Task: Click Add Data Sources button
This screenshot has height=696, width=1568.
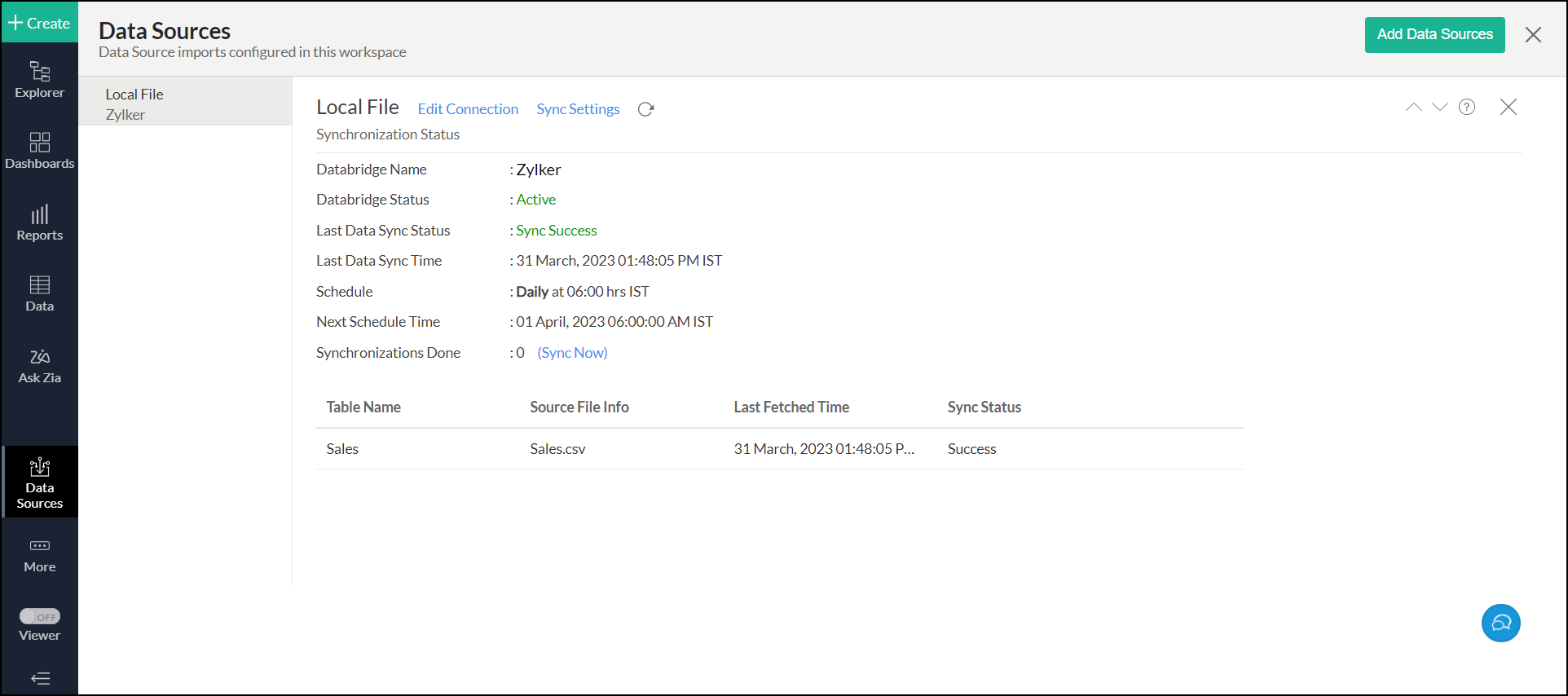Action: pos(1434,34)
